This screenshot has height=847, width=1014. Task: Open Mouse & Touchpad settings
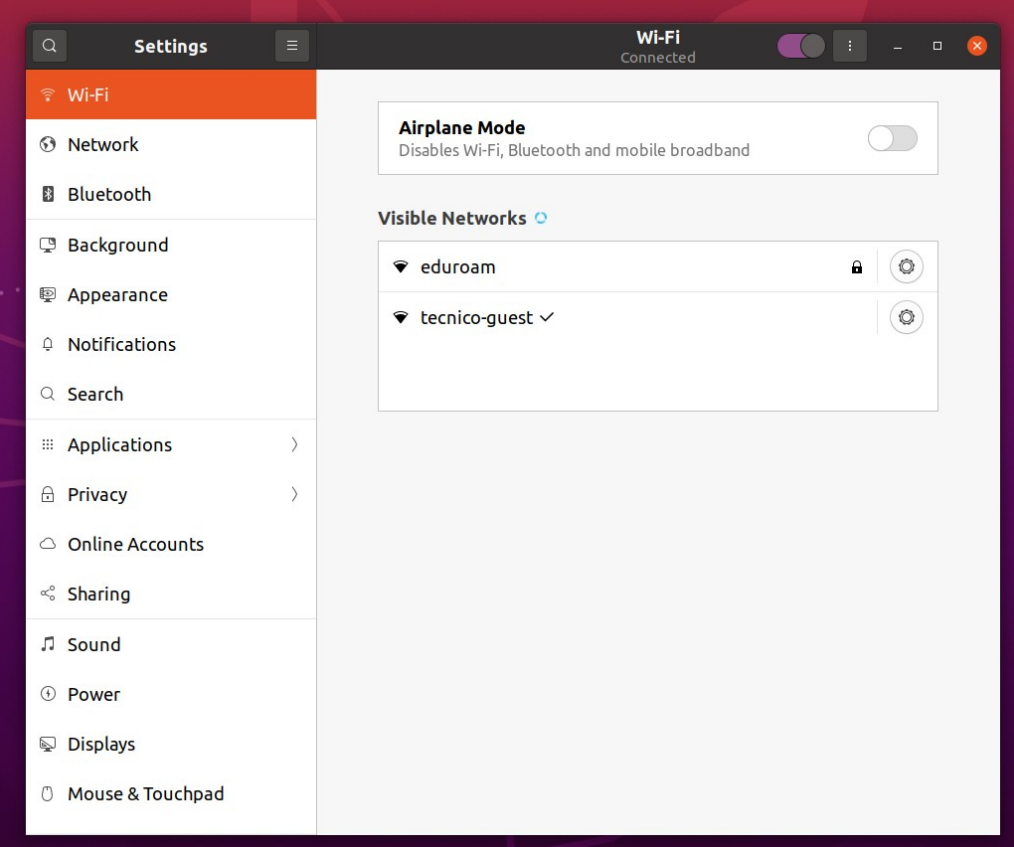tap(171, 793)
